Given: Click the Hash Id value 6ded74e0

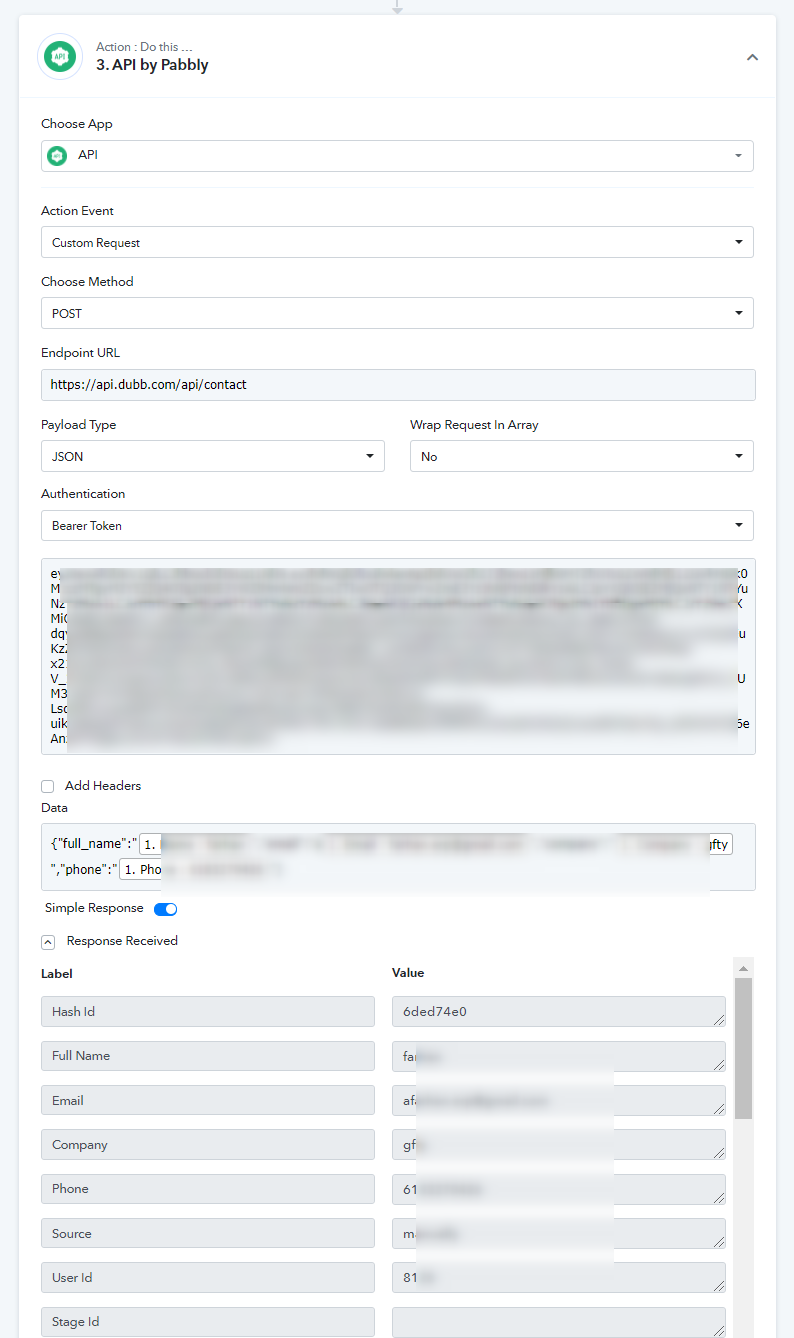Looking at the screenshot, I should [559, 1012].
